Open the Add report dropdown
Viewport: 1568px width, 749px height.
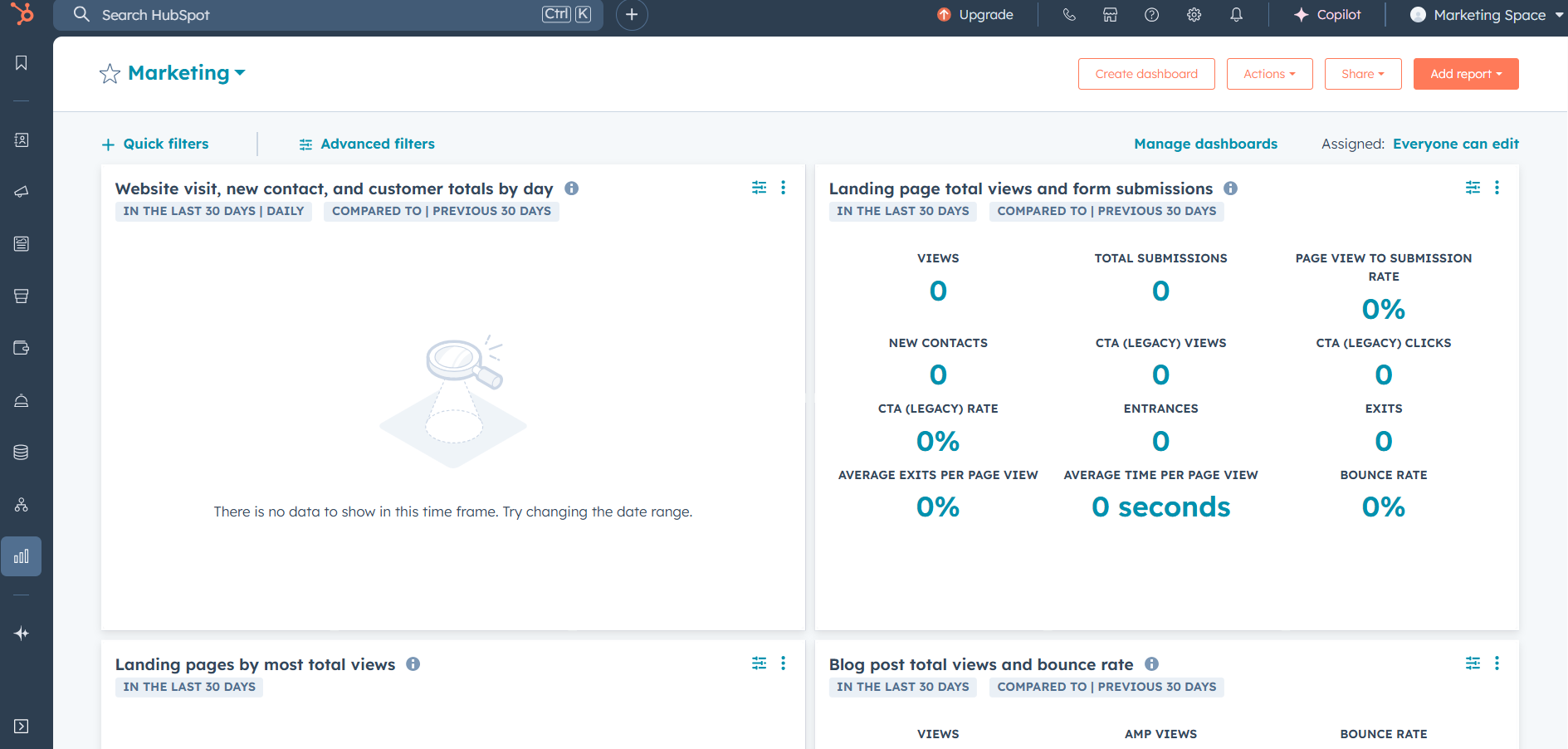tap(1466, 74)
